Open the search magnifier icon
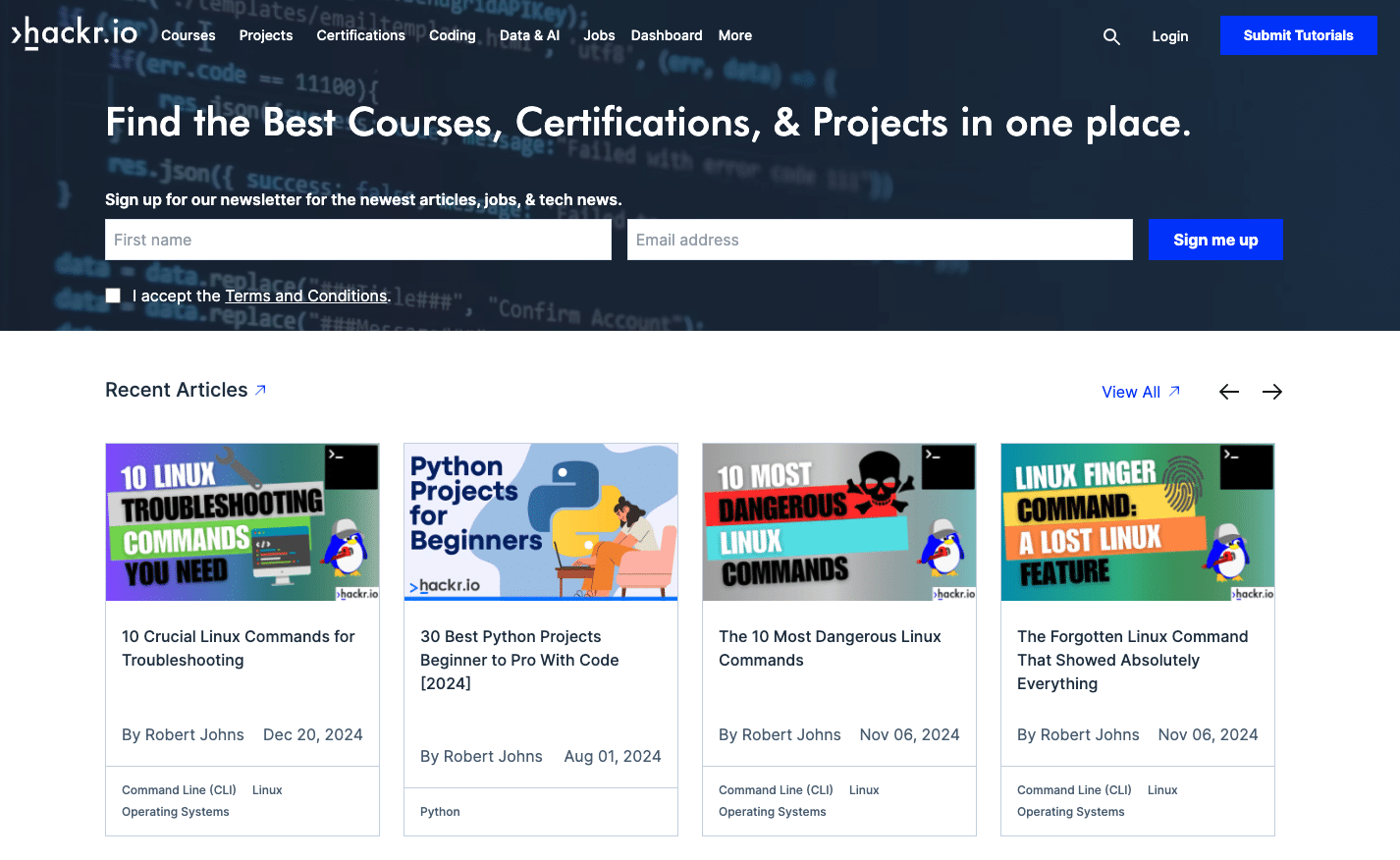This screenshot has width=1400, height=860. click(1111, 36)
